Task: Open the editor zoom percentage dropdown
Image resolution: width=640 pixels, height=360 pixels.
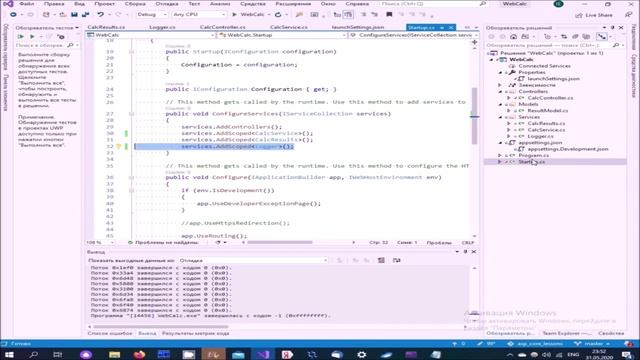Action: (100, 242)
